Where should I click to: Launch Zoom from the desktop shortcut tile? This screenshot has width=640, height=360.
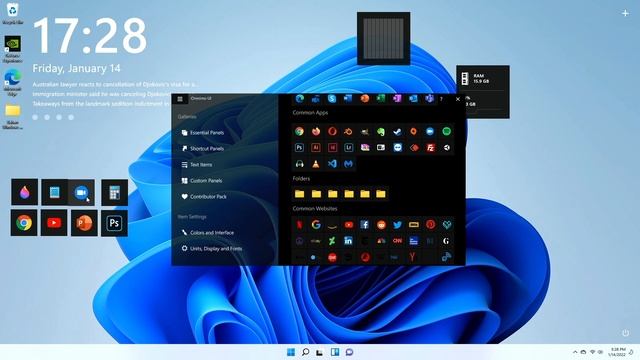(x=82, y=192)
